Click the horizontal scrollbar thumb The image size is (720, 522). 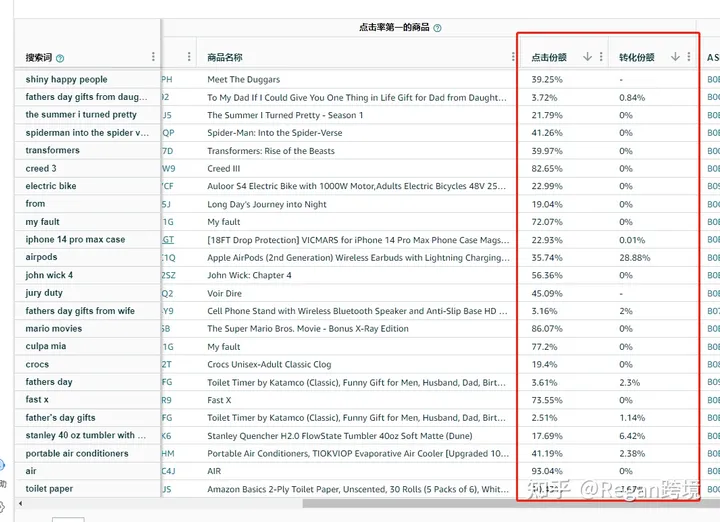pos(511,504)
